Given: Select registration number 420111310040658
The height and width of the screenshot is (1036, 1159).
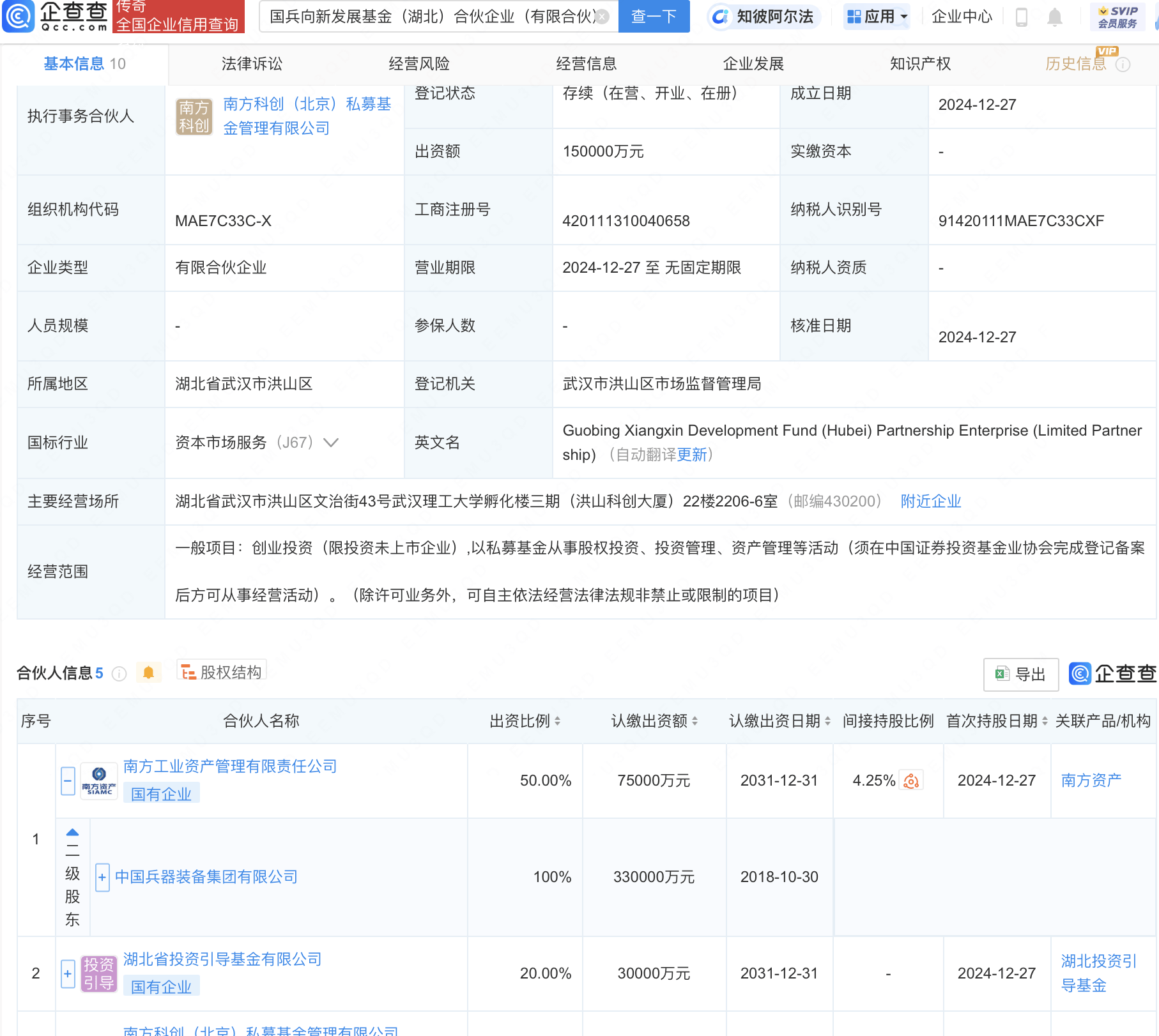Looking at the screenshot, I should click(626, 221).
